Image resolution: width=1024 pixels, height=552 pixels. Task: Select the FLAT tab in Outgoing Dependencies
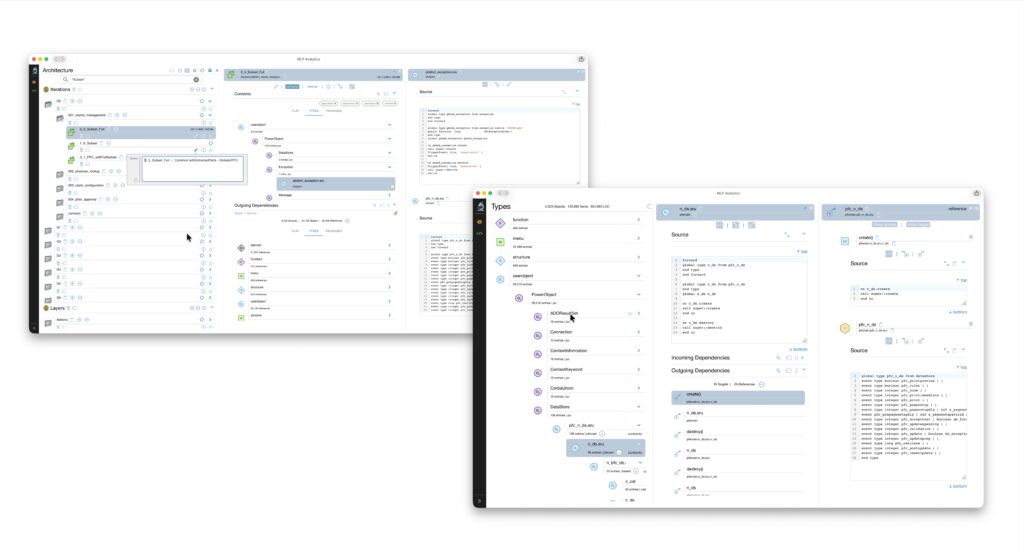tap(295, 230)
